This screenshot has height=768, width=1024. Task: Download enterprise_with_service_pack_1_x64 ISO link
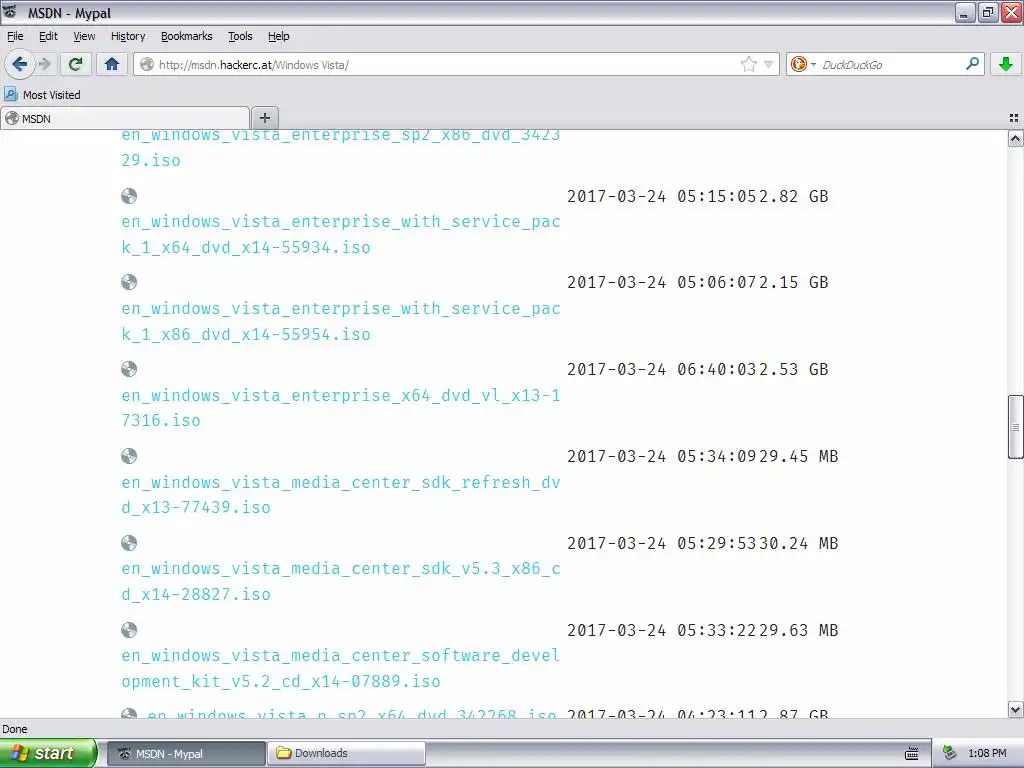tap(340, 234)
